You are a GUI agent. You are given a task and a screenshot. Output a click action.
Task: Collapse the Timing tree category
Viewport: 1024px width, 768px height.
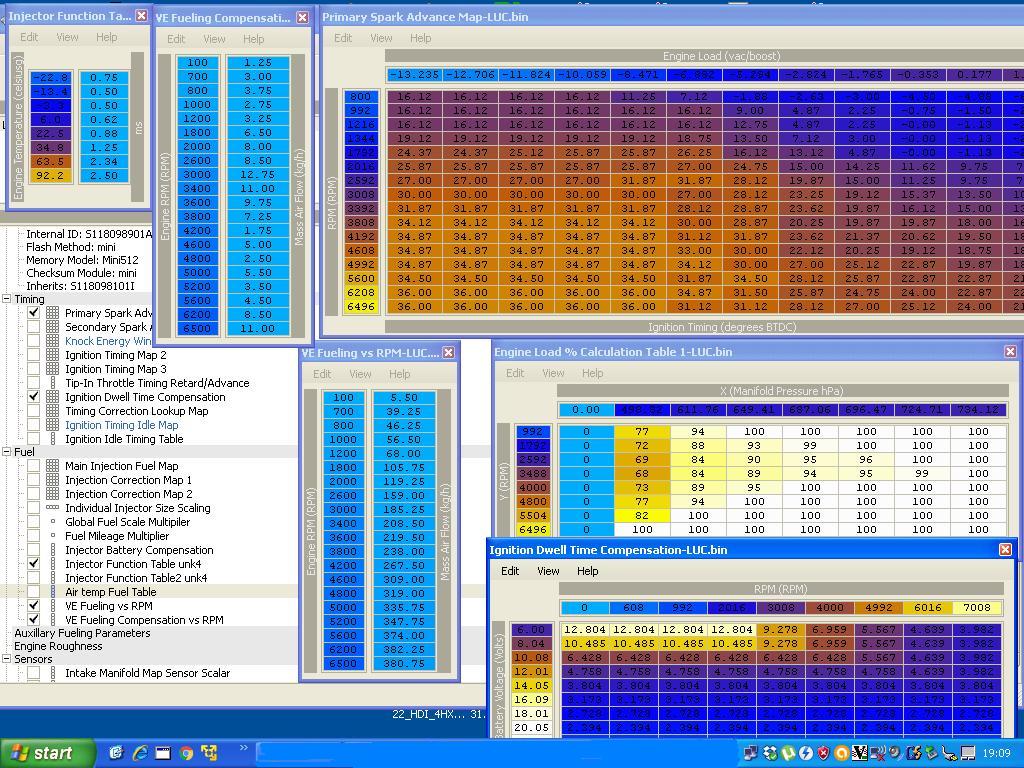7,299
